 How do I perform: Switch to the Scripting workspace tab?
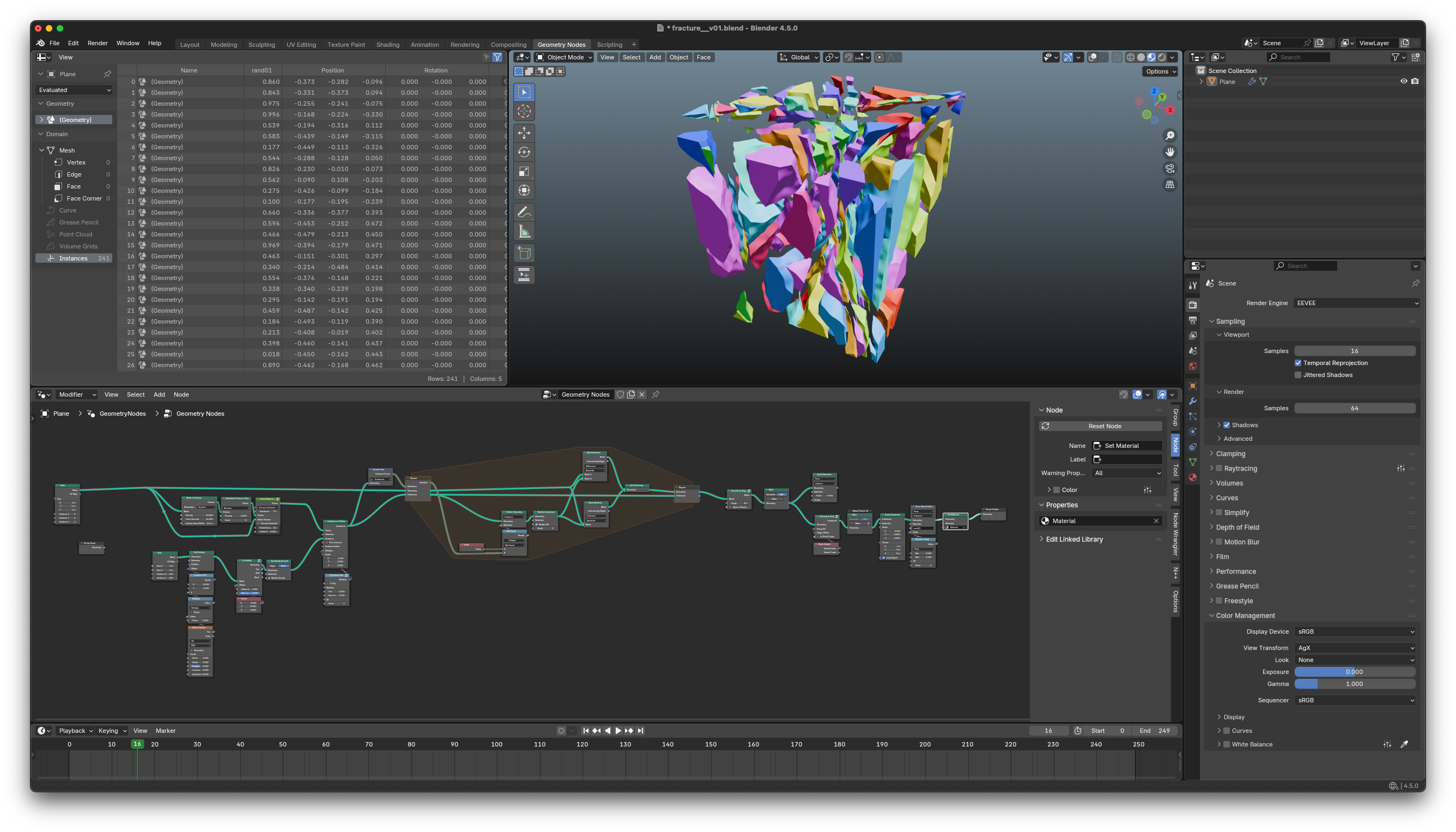coord(609,45)
